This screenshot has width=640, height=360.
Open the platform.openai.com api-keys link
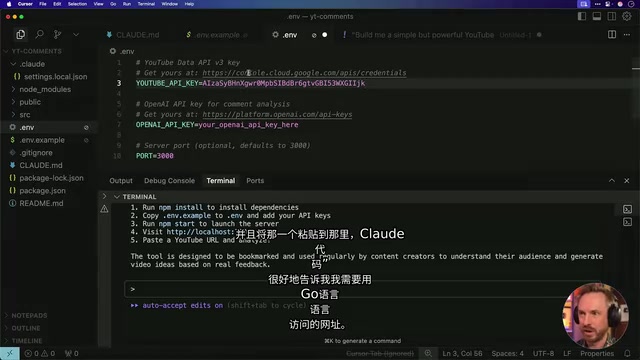pos(277,115)
